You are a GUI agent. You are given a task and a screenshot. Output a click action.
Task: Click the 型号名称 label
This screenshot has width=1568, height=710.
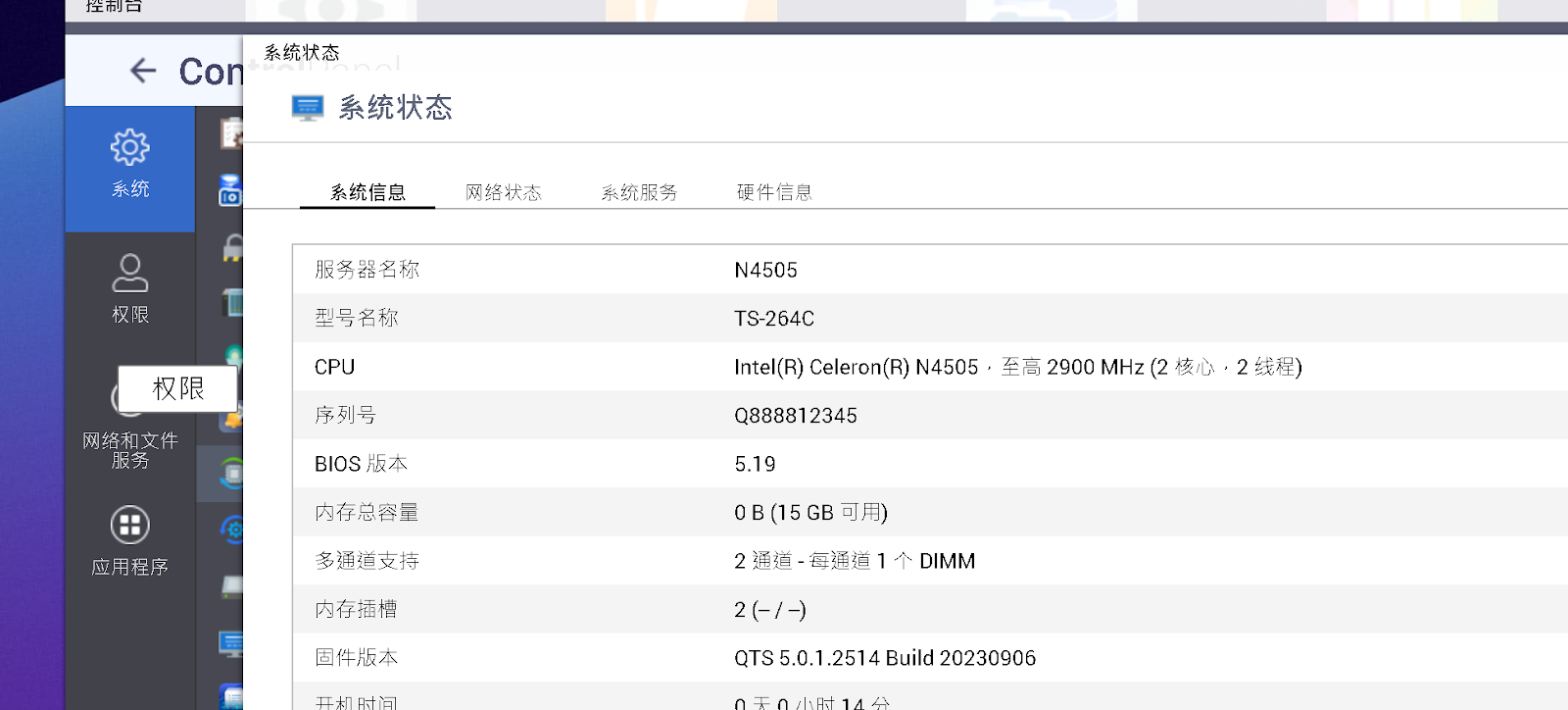357,318
